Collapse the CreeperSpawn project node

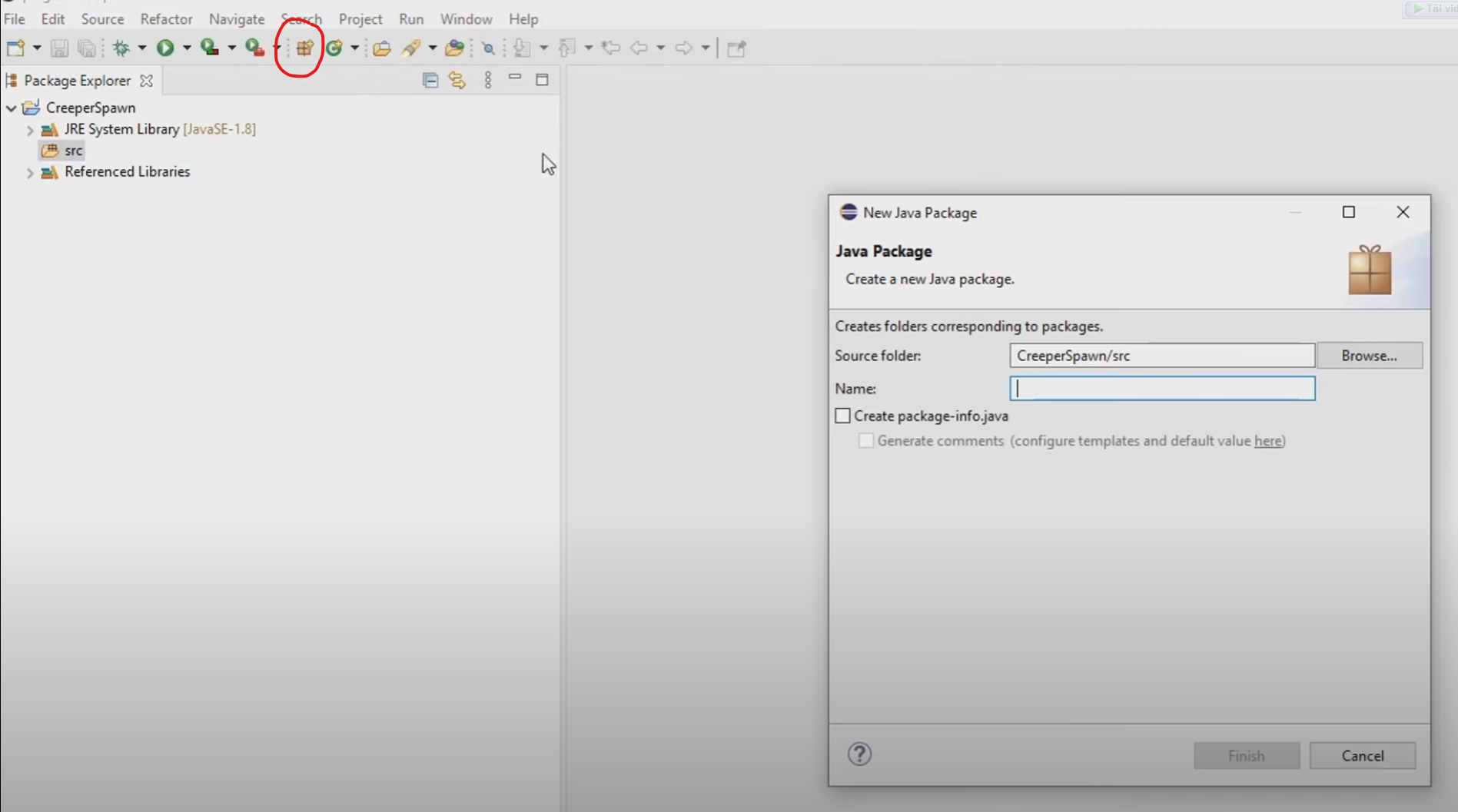tap(11, 108)
